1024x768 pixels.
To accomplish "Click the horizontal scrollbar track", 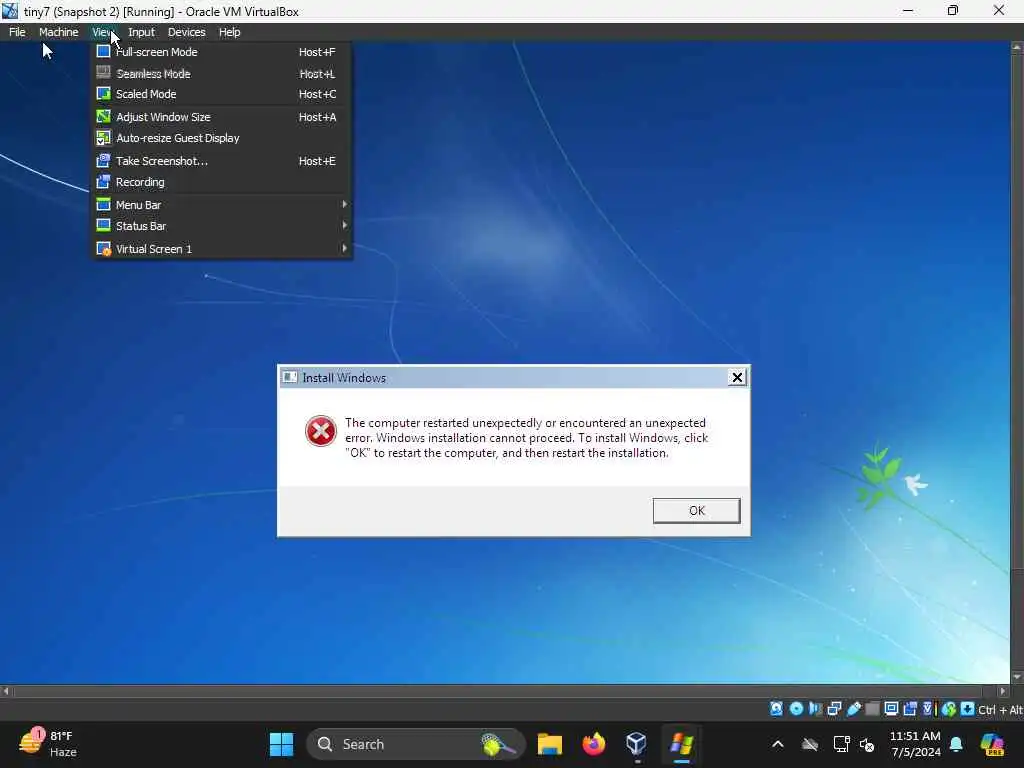I will [503, 691].
